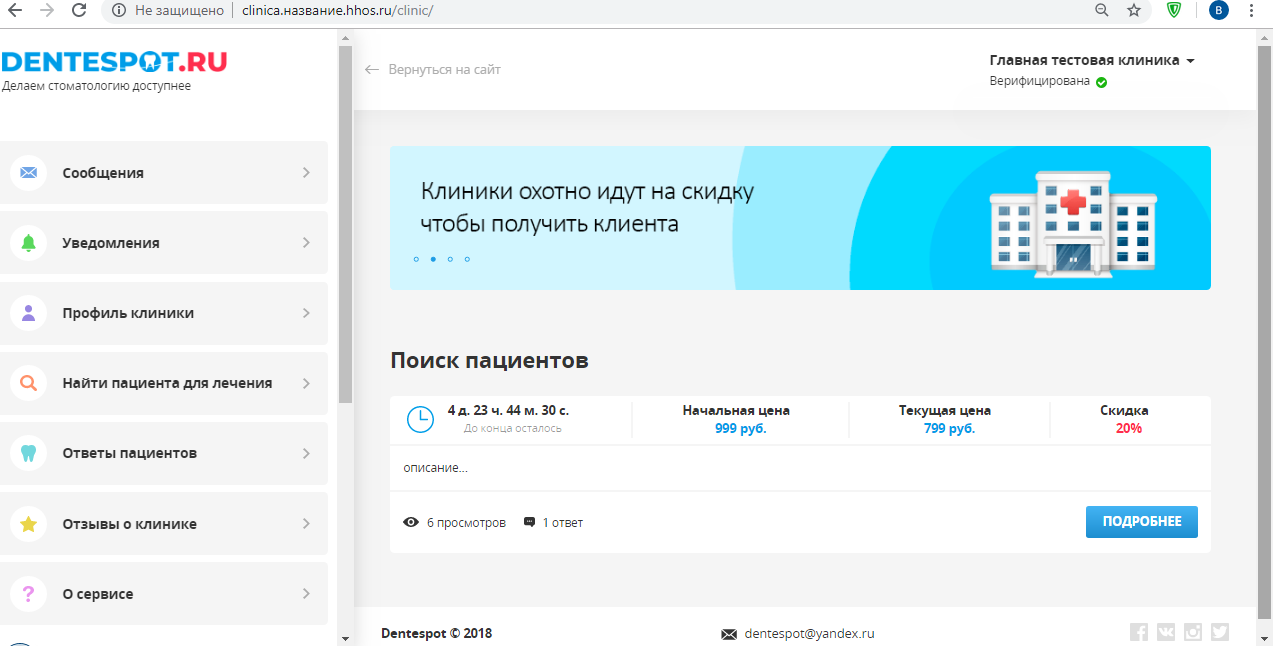Open Instagram icon in footer
This screenshot has width=1273, height=646.
click(1193, 632)
